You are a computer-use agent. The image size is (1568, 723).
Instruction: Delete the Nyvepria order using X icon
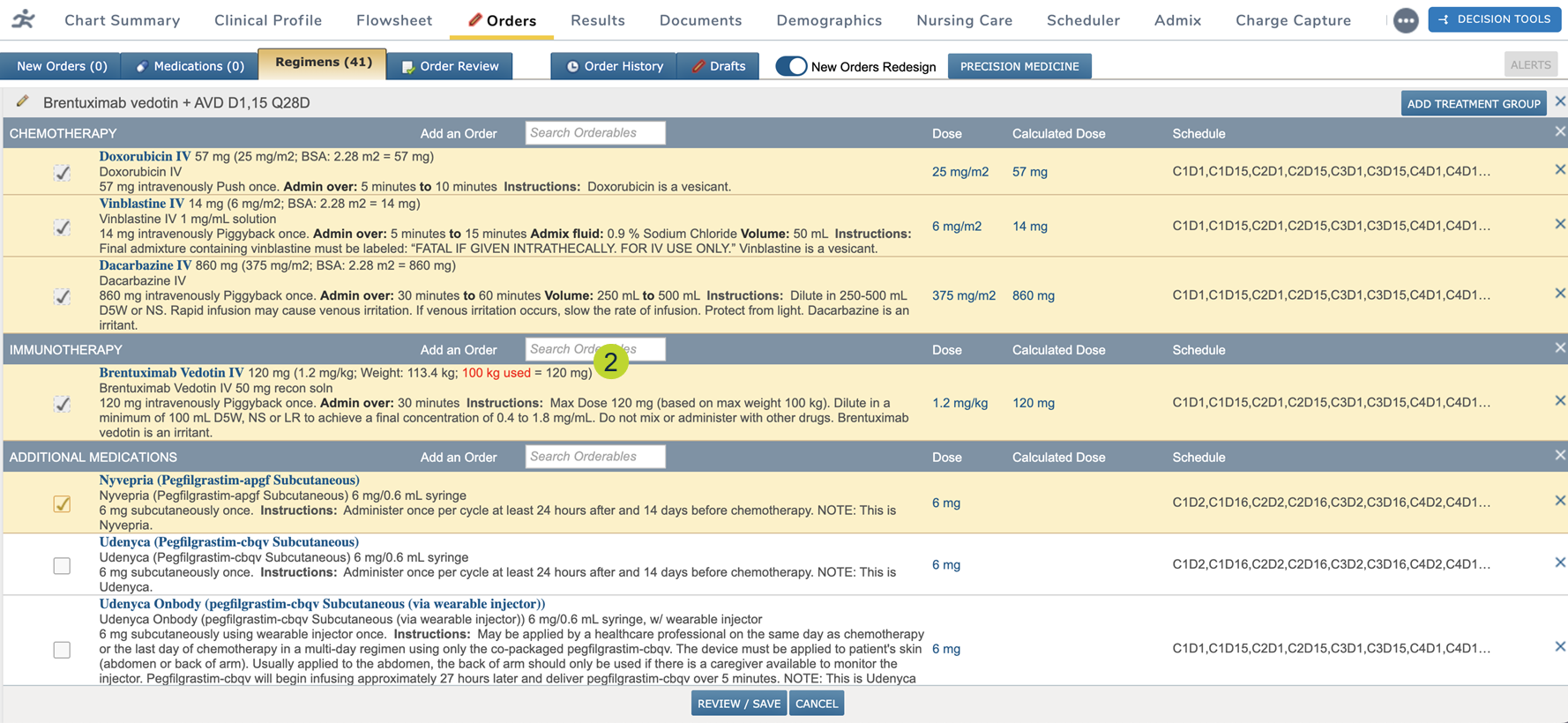point(1559,501)
